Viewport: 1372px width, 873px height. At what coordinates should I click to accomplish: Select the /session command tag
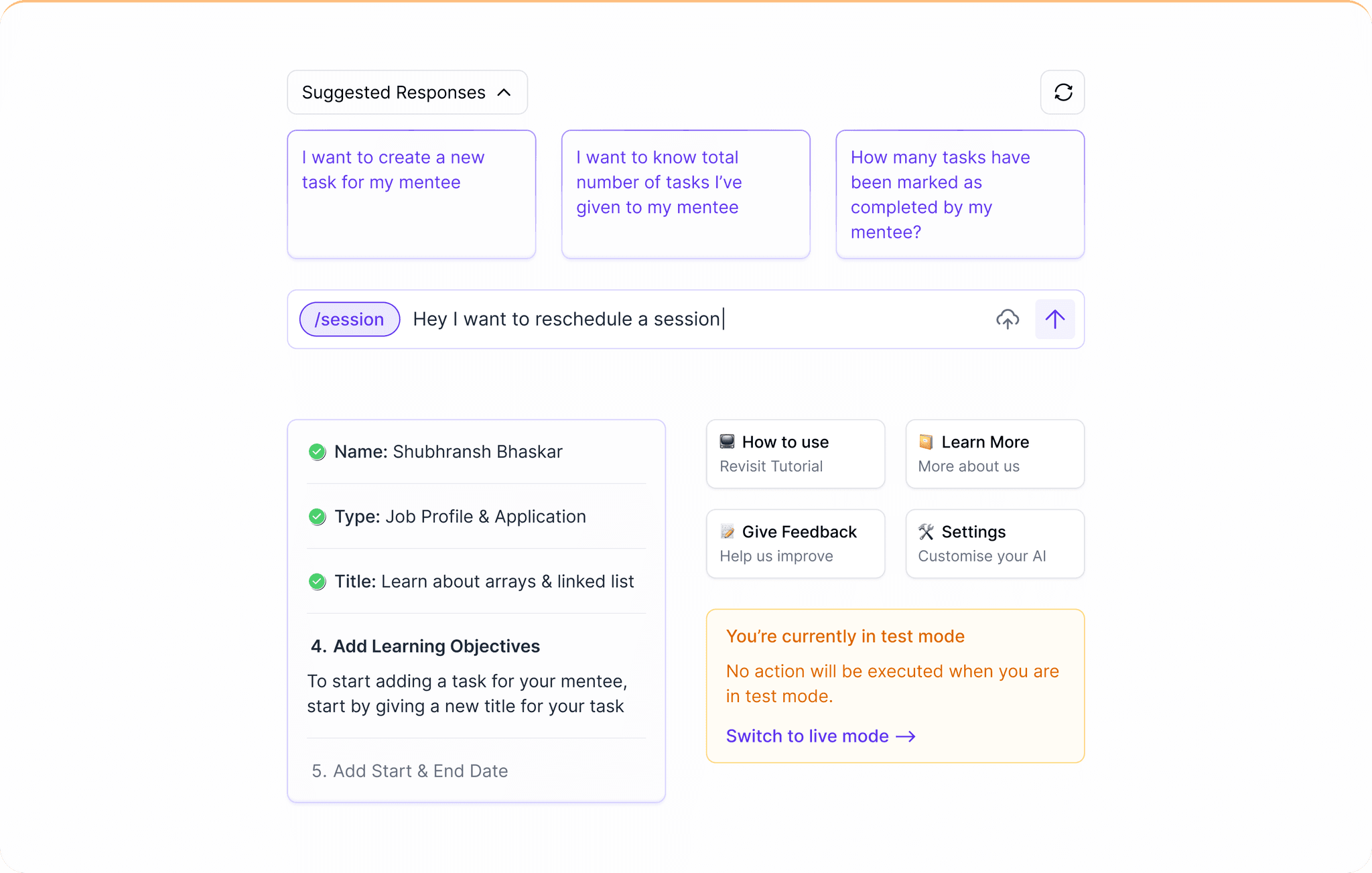point(349,320)
